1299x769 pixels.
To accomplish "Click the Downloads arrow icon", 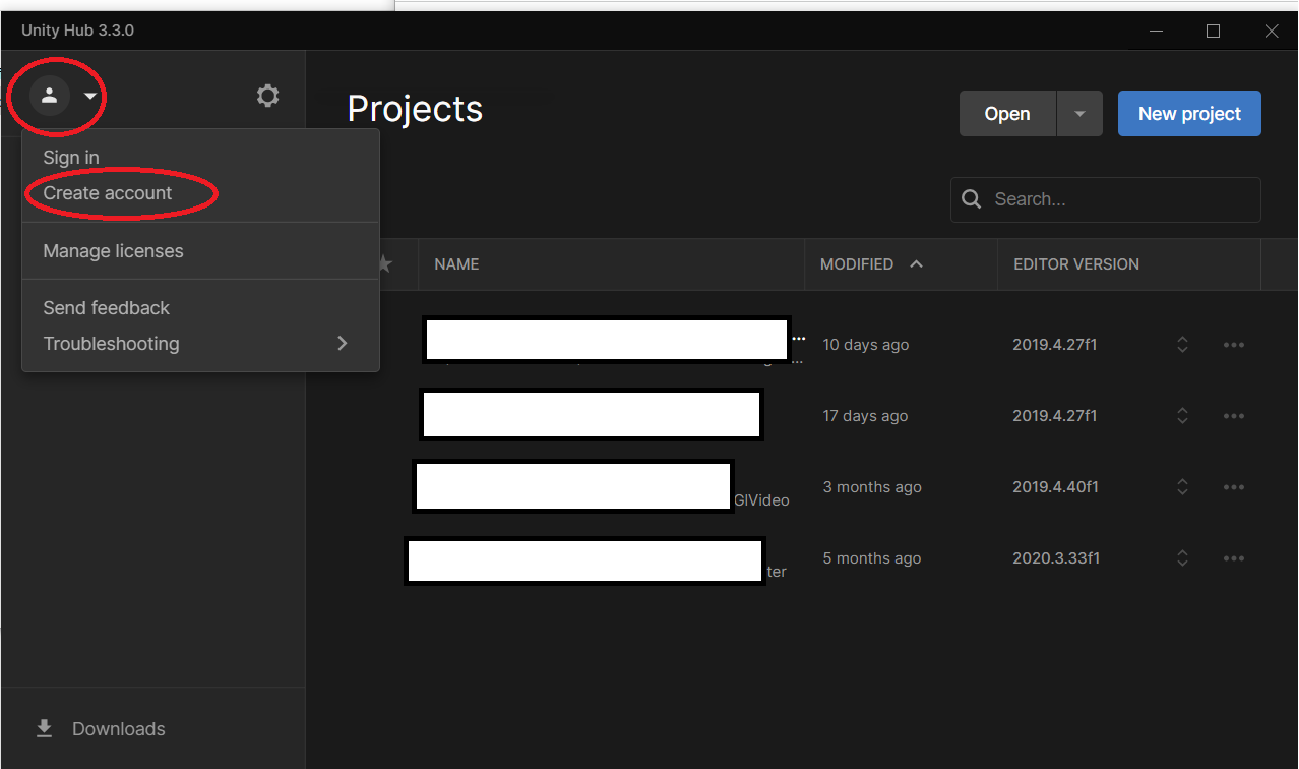I will pyautogui.click(x=44, y=728).
